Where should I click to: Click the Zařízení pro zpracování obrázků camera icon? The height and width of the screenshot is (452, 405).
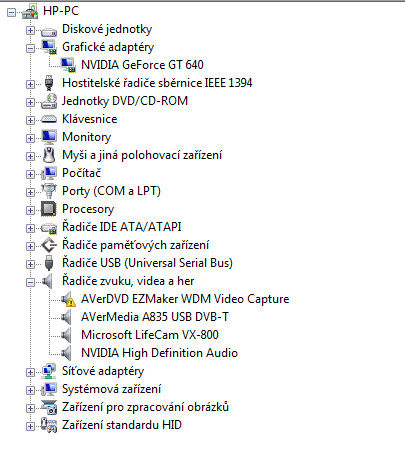[x=49, y=407]
